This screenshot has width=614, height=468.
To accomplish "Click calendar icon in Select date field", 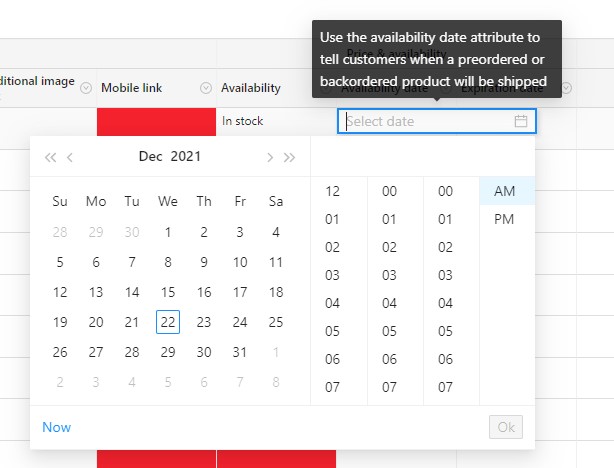I will point(520,121).
